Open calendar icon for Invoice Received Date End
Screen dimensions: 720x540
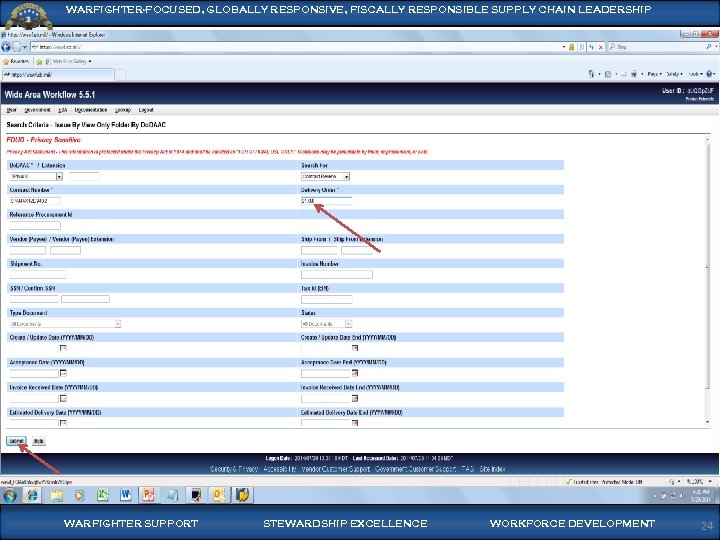tap(354, 398)
